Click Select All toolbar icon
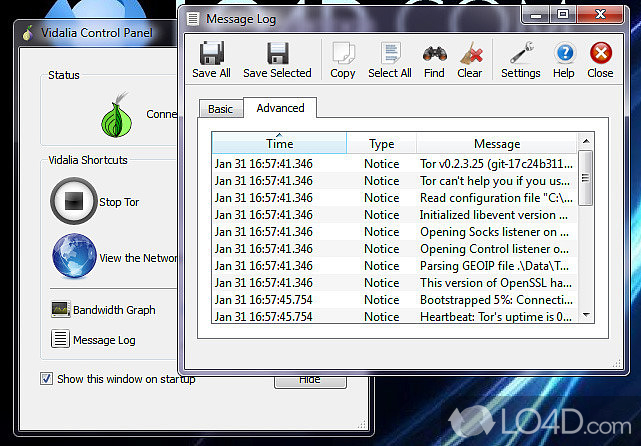The height and width of the screenshot is (446, 641). 390,53
